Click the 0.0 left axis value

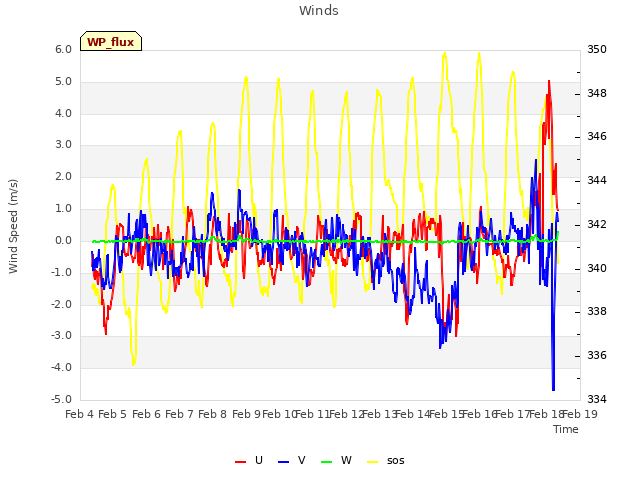click(63, 240)
